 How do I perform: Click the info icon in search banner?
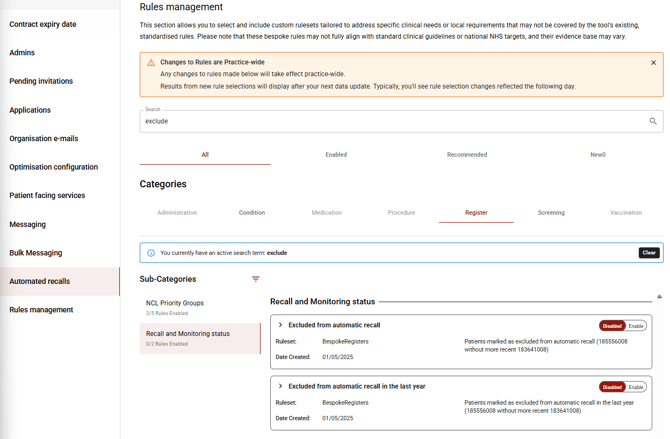(151, 253)
